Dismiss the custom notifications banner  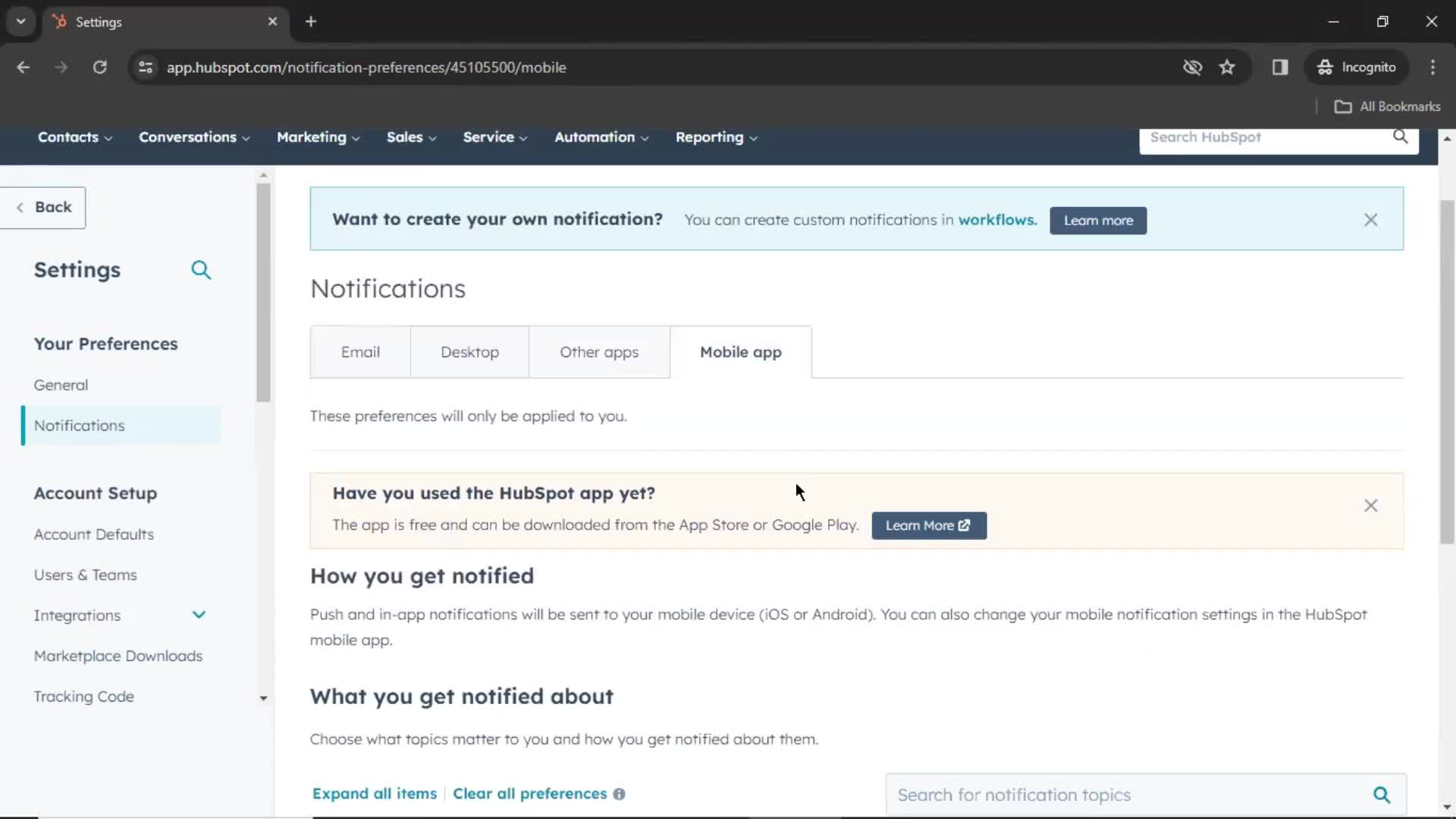pyautogui.click(x=1372, y=219)
